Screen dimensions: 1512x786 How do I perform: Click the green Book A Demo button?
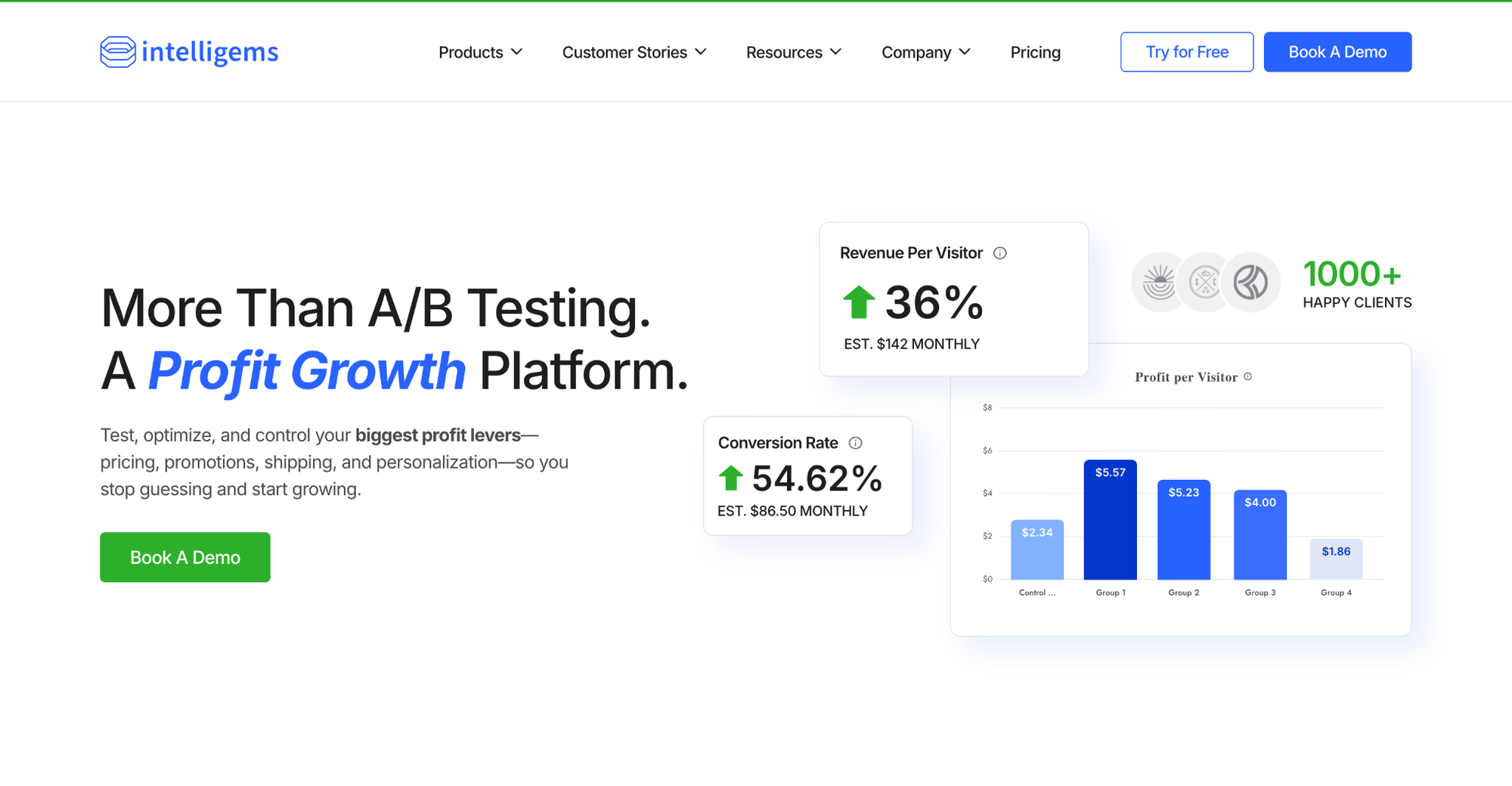185,557
